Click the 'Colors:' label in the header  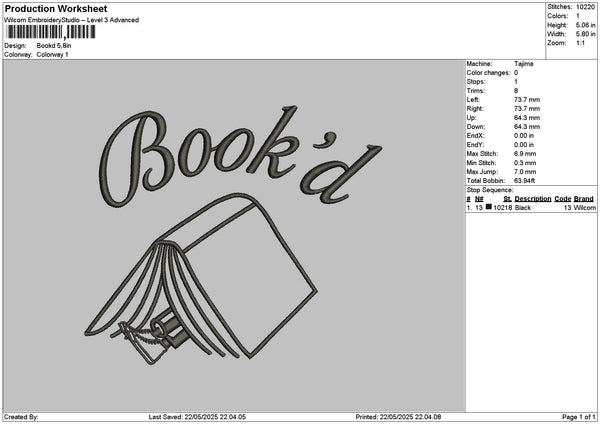point(558,16)
